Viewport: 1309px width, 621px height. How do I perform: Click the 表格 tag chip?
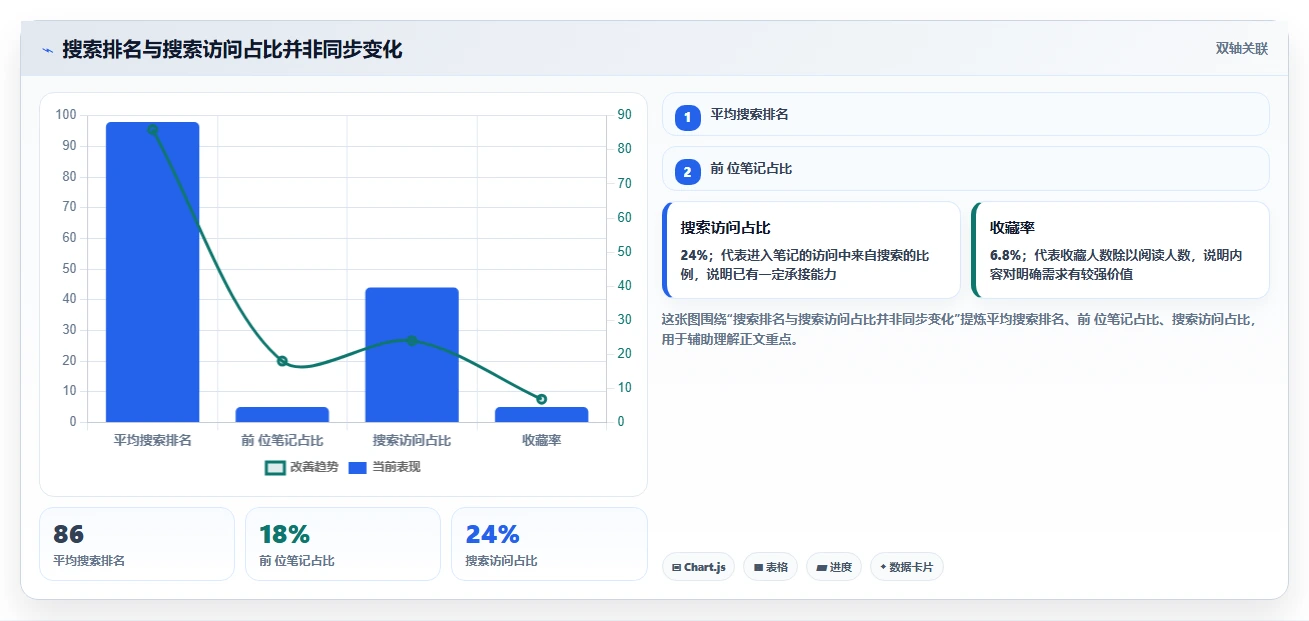point(770,567)
